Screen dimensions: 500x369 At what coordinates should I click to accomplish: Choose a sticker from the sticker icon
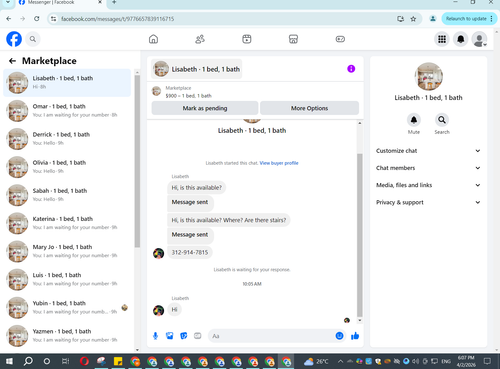(184, 336)
